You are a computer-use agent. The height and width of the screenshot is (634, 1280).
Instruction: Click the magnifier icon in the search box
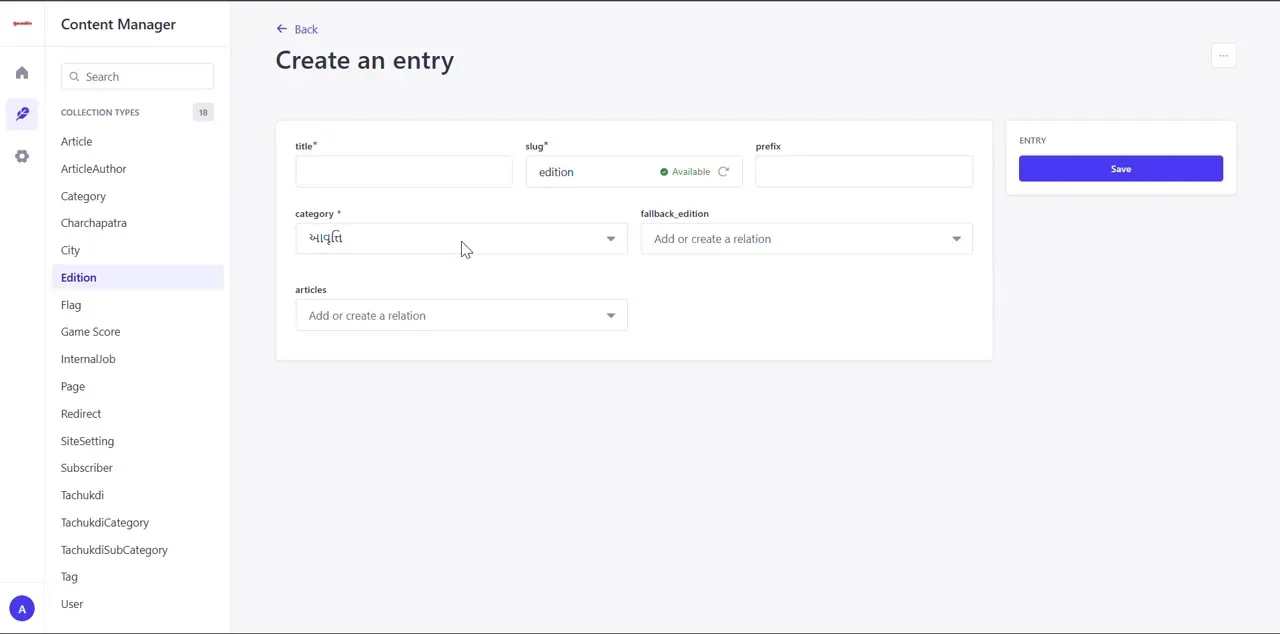click(74, 77)
